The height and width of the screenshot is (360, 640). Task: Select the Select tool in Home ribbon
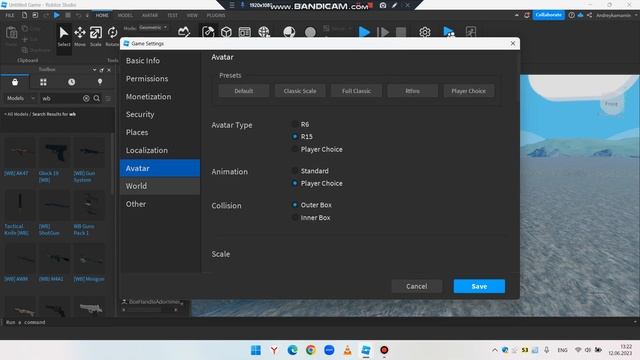pos(64,36)
